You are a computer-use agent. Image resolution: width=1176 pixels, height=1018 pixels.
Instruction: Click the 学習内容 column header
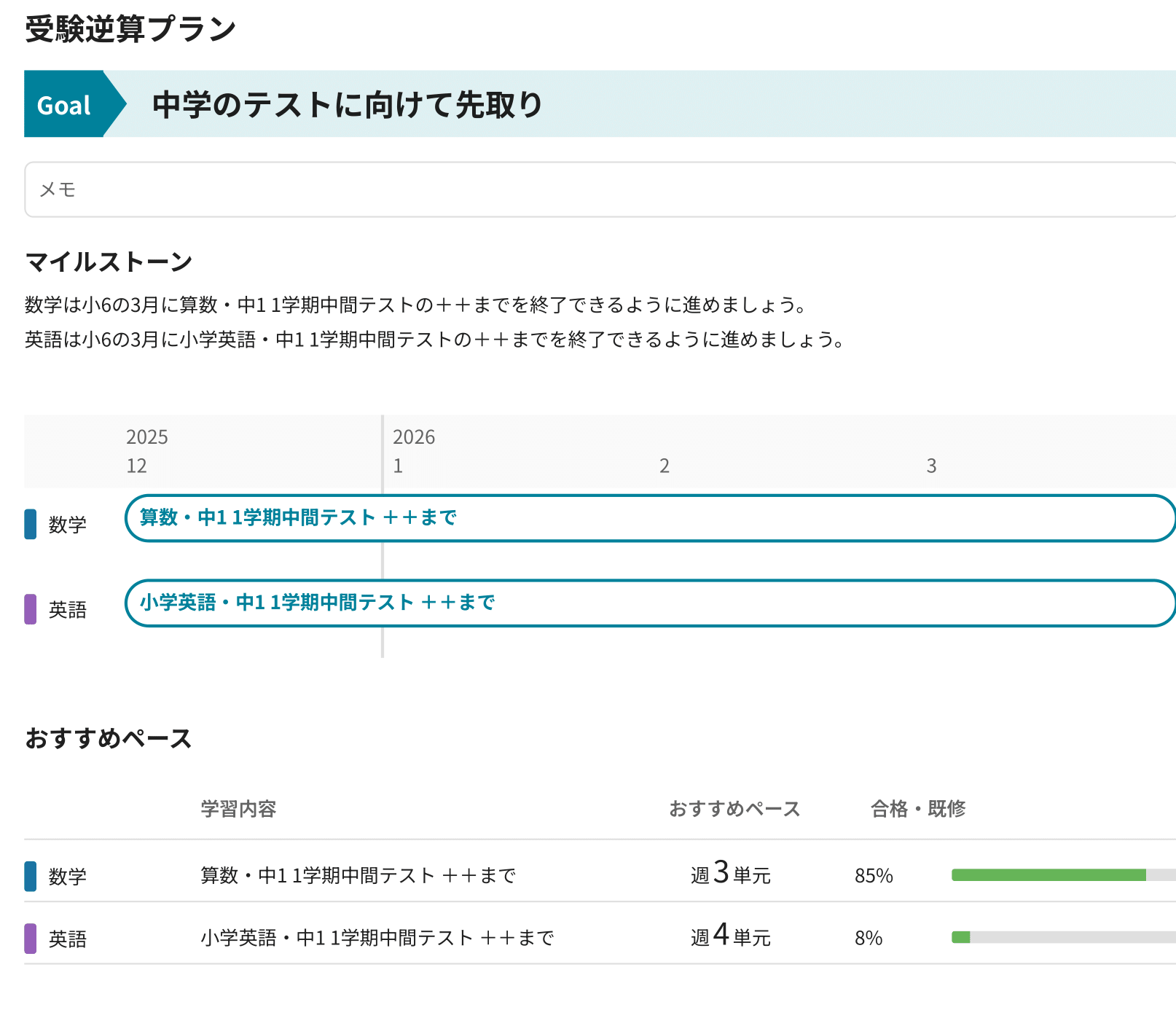pos(238,809)
